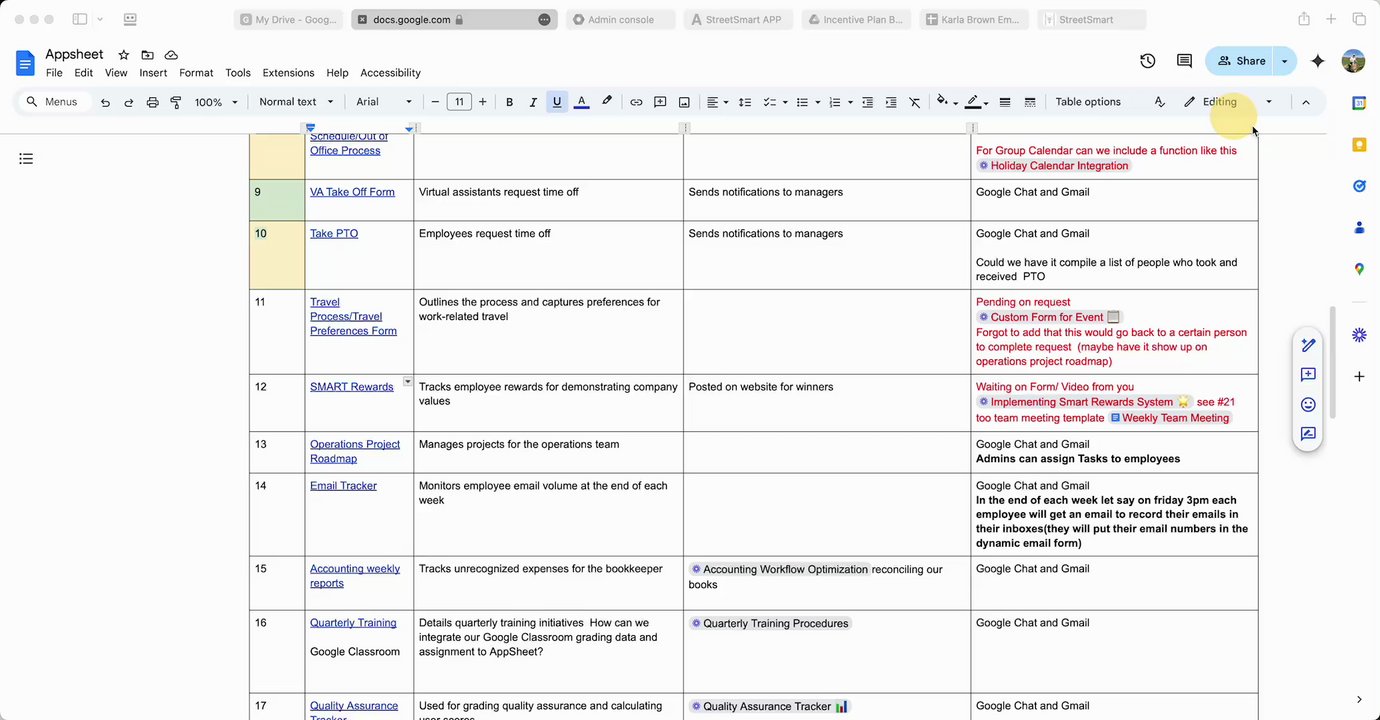Open the text alignment dropdown
The height and width of the screenshot is (720, 1380).
click(717, 102)
